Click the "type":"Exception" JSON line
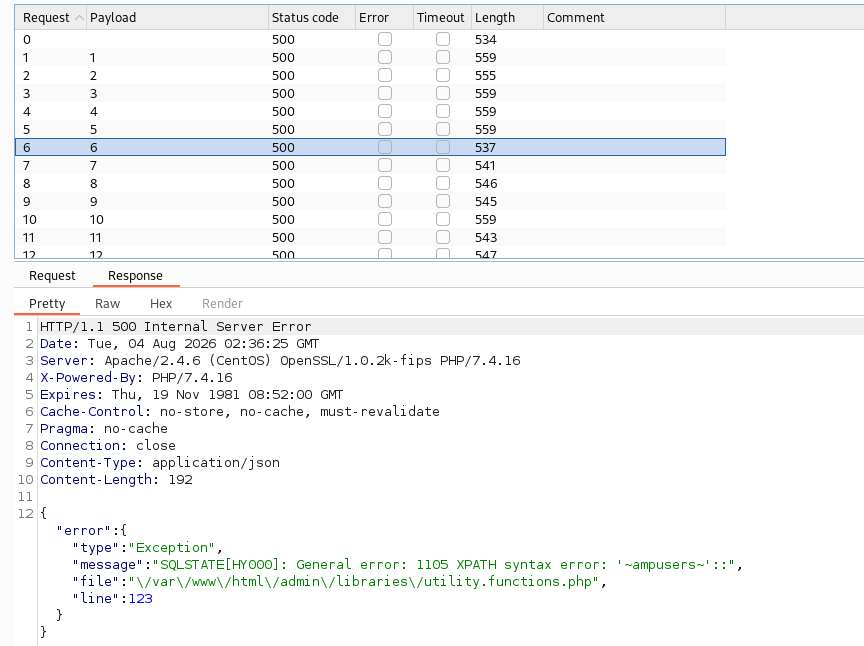The height and width of the screenshot is (646, 864). point(147,547)
